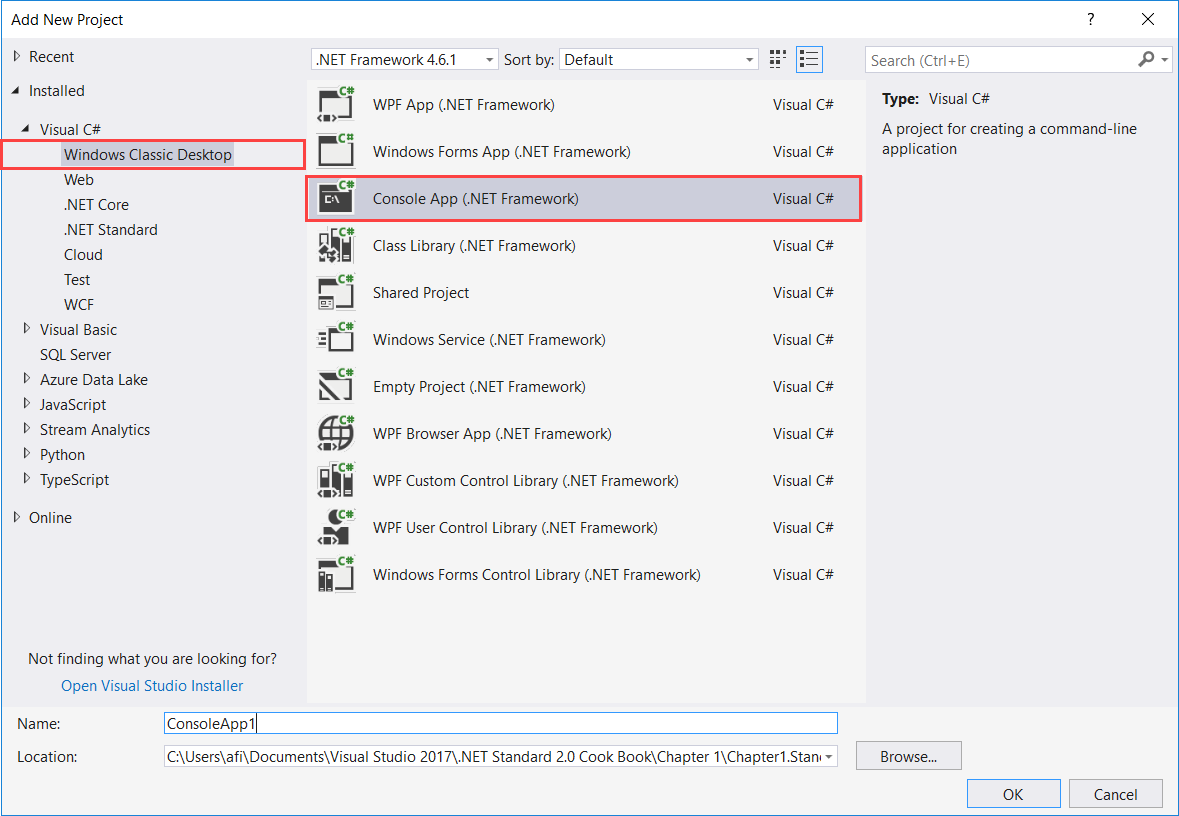Expand the Python node
The image size is (1179, 816).
pos(27,454)
